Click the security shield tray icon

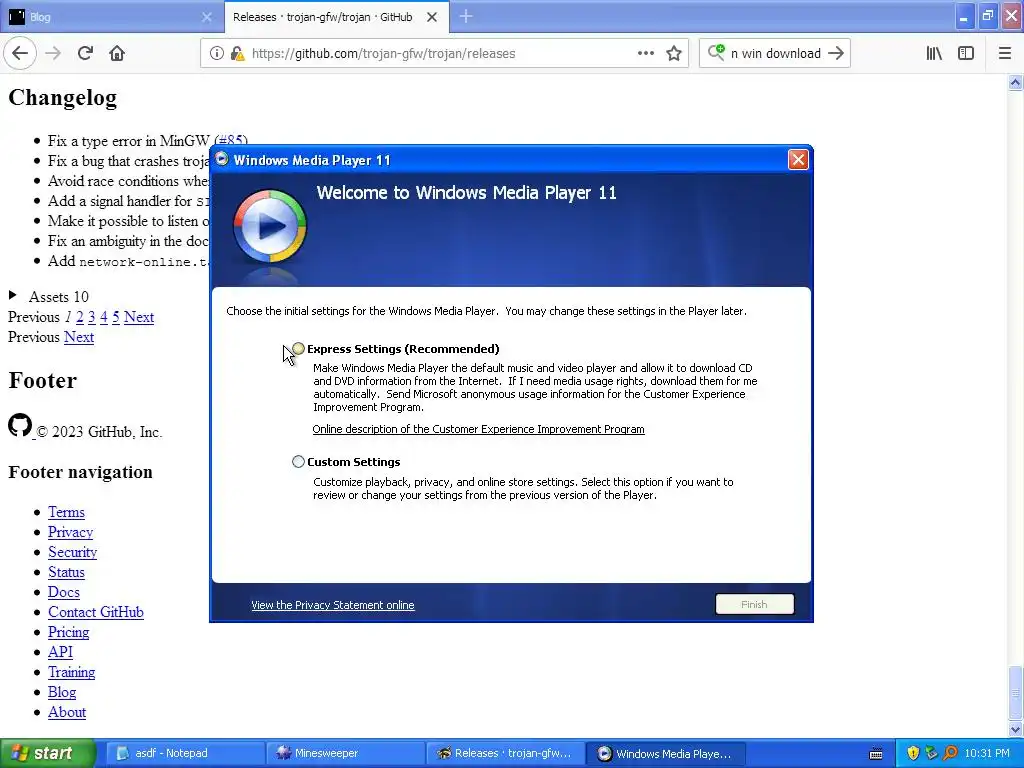[913, 753]
